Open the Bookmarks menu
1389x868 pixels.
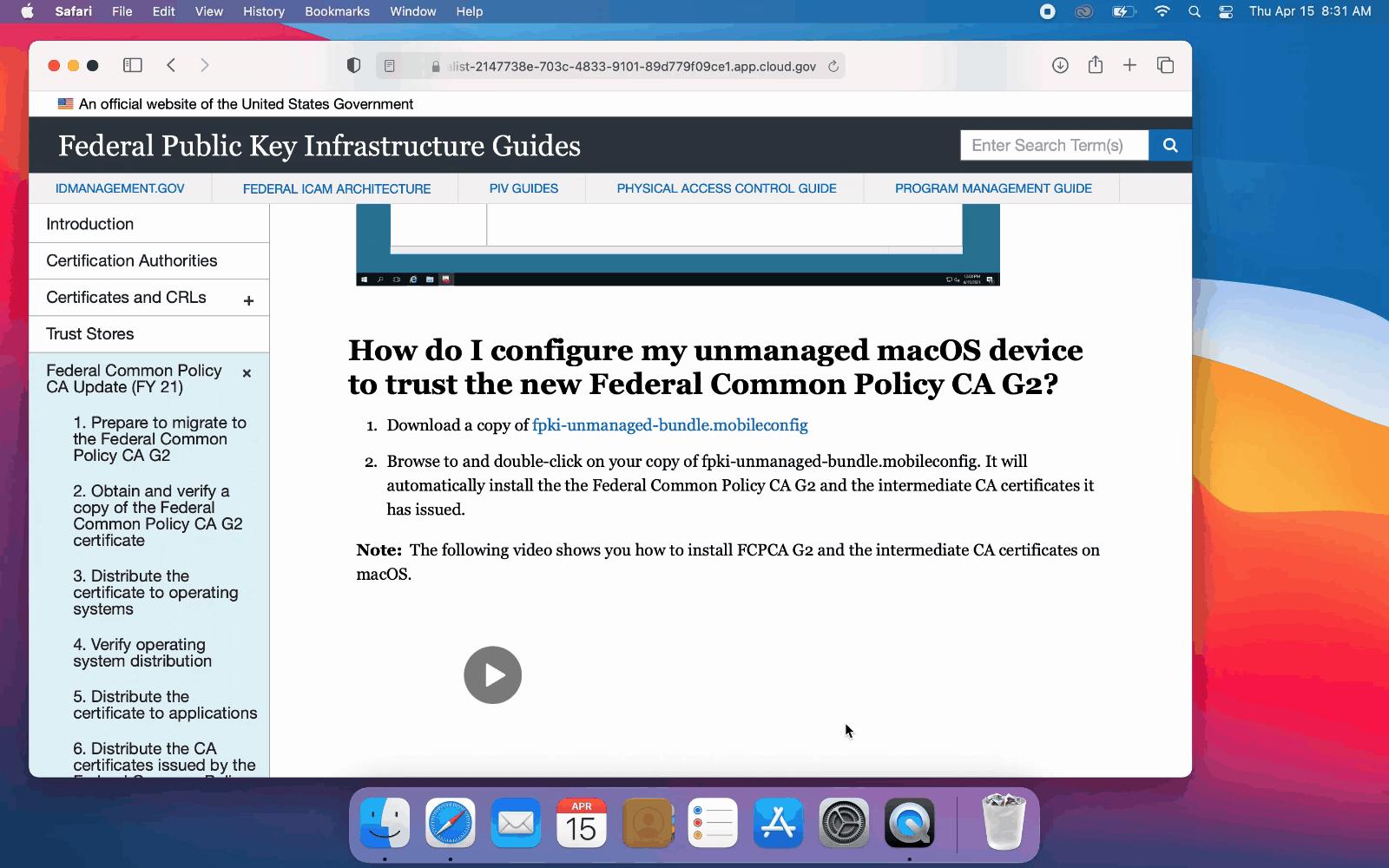click(x=337, y=11)
